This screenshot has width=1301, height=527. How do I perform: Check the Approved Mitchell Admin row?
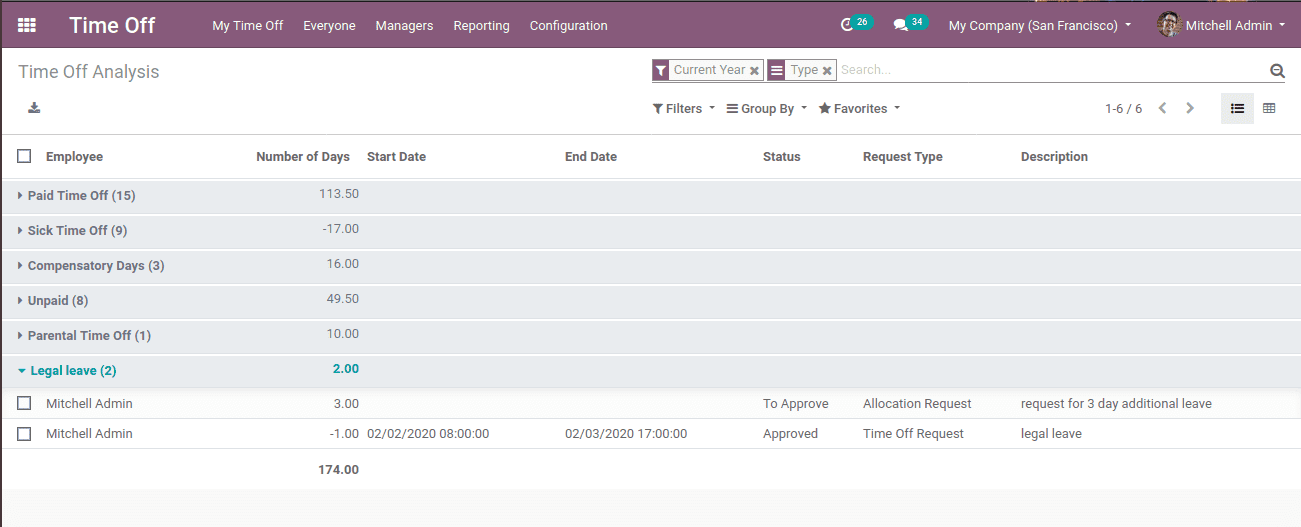pos(24,433)
